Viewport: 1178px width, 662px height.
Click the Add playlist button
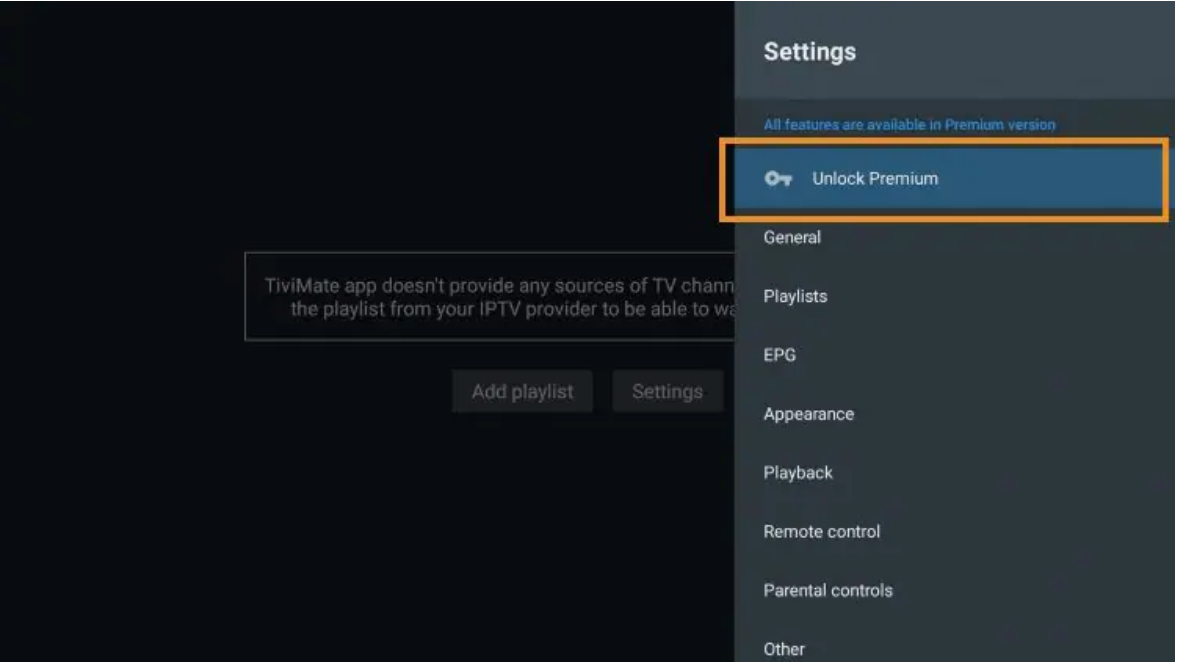(522, 391)
